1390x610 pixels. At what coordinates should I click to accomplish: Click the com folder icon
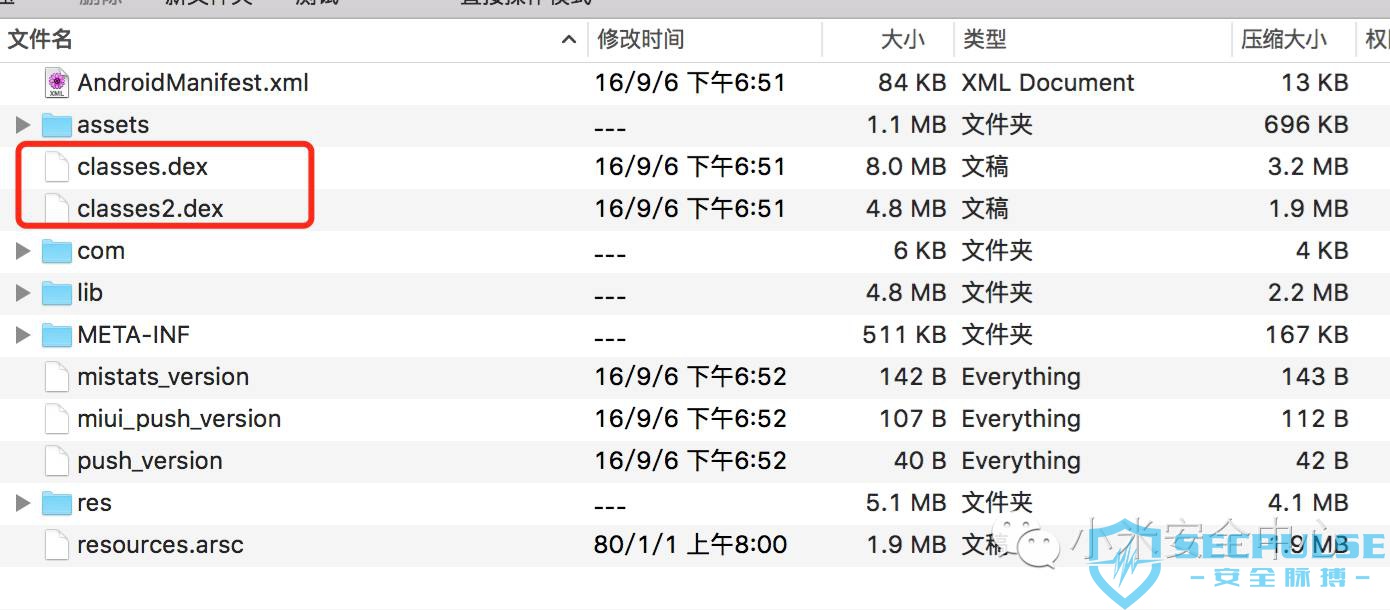(x=57, y=251)
